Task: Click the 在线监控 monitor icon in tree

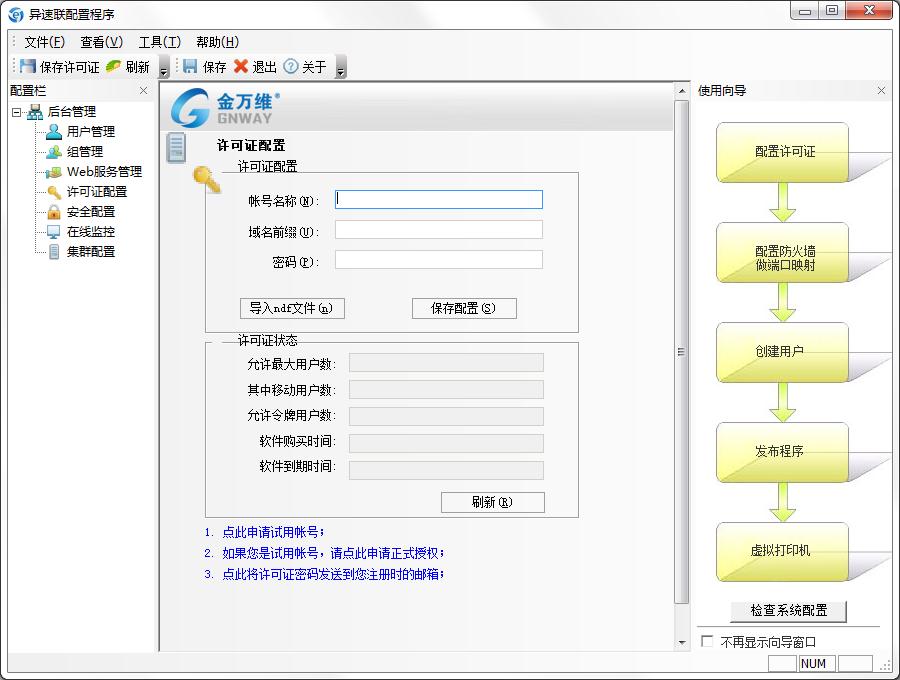Action: pos(54,232)
